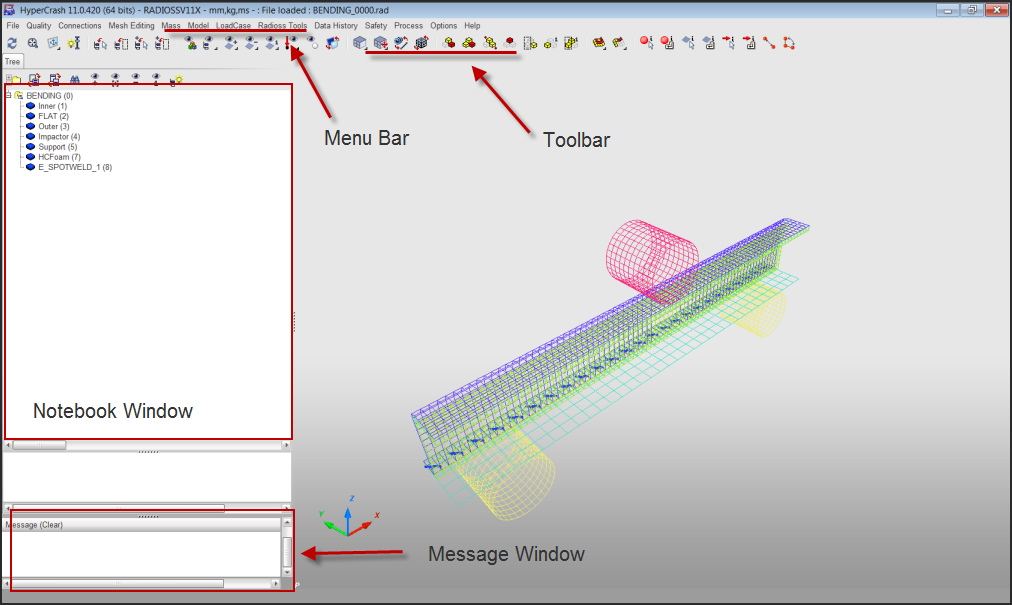Click the expand-all folder icon in Tree toolbar
1012x605 pixels.
(12, 78)
